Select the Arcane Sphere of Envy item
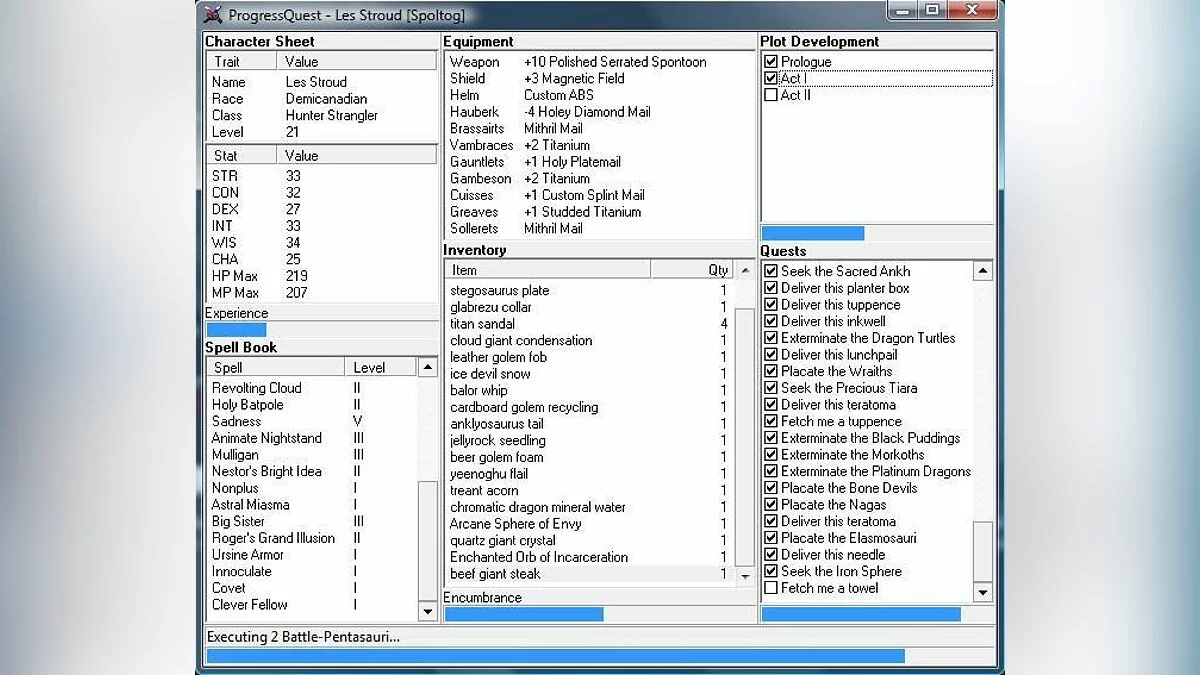Viewport: 1200px width, 675px height. coord(515,524)
